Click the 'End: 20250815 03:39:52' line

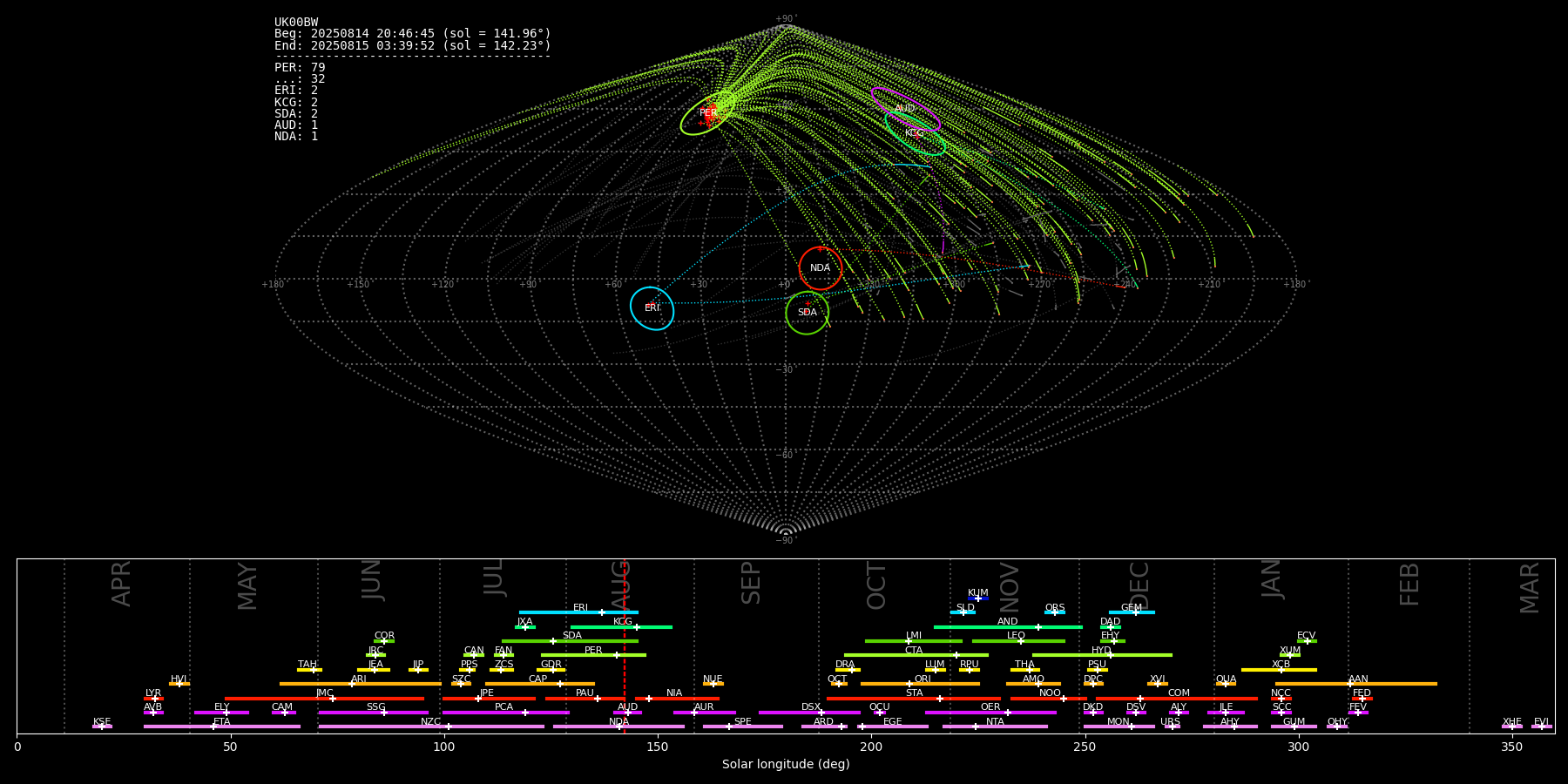tap(413, 45)
